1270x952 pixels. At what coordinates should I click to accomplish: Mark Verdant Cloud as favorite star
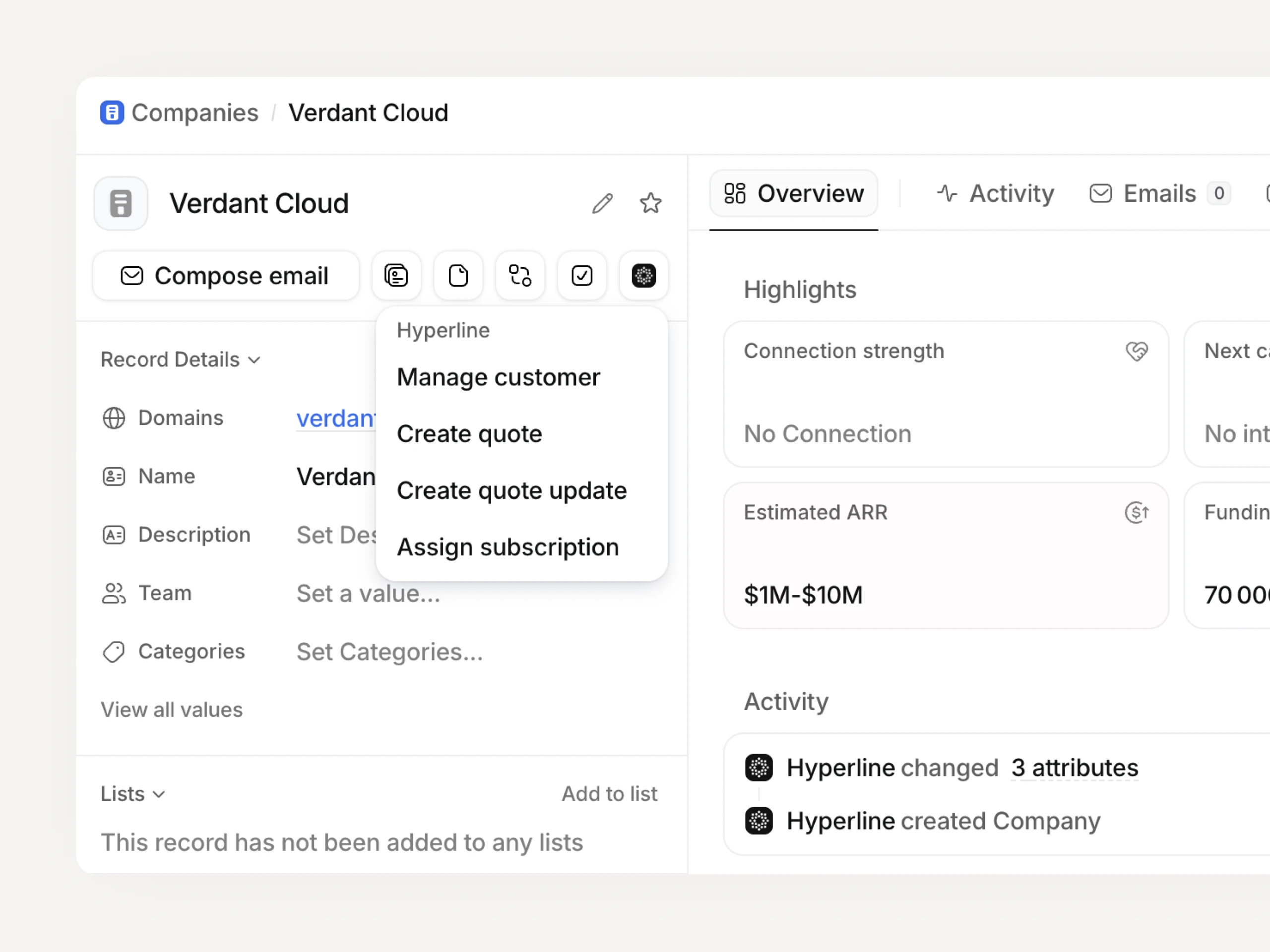click(x=650, y=203)
